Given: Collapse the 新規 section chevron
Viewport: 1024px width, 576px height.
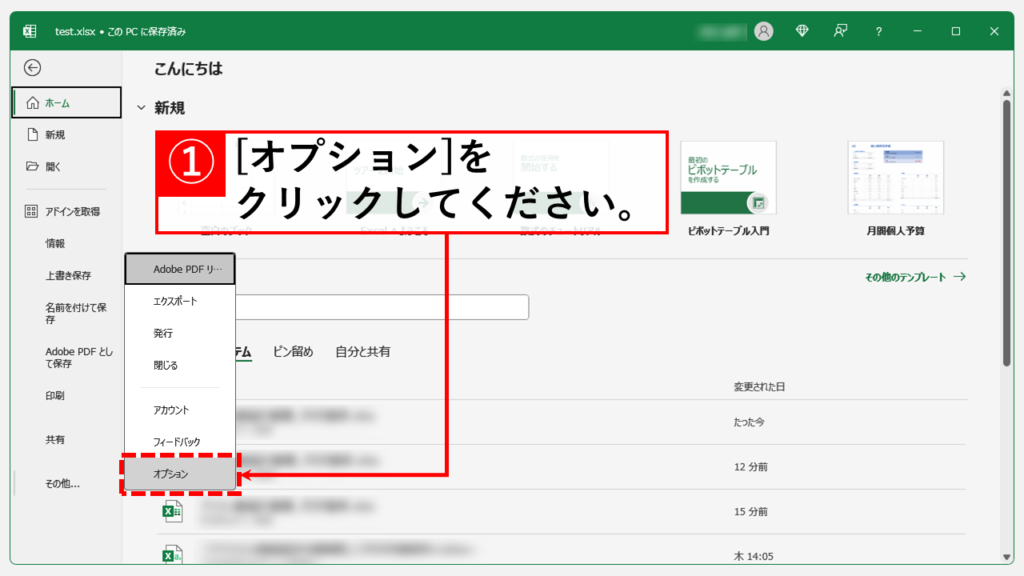Looking at the screenshot, I should [x=142, y=108].
